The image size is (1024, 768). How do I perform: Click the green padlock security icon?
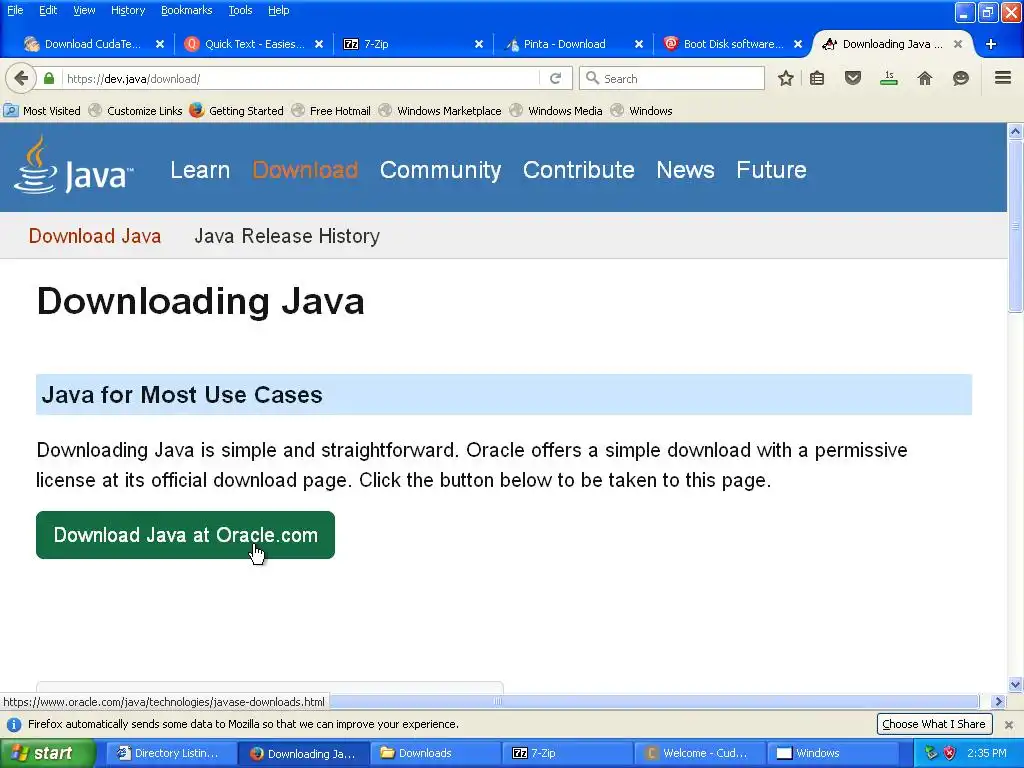click(49, 78)
